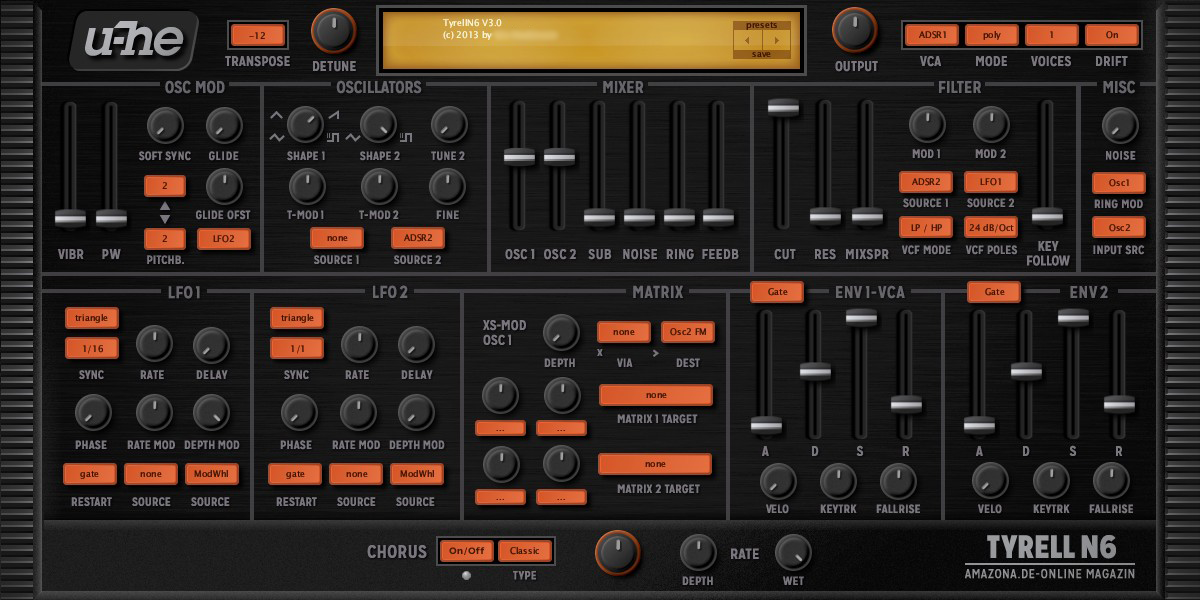Toggle the Chorus On/Off switch
The image size is (1200, 600).
pyautogui.click(x=466, y=551)
